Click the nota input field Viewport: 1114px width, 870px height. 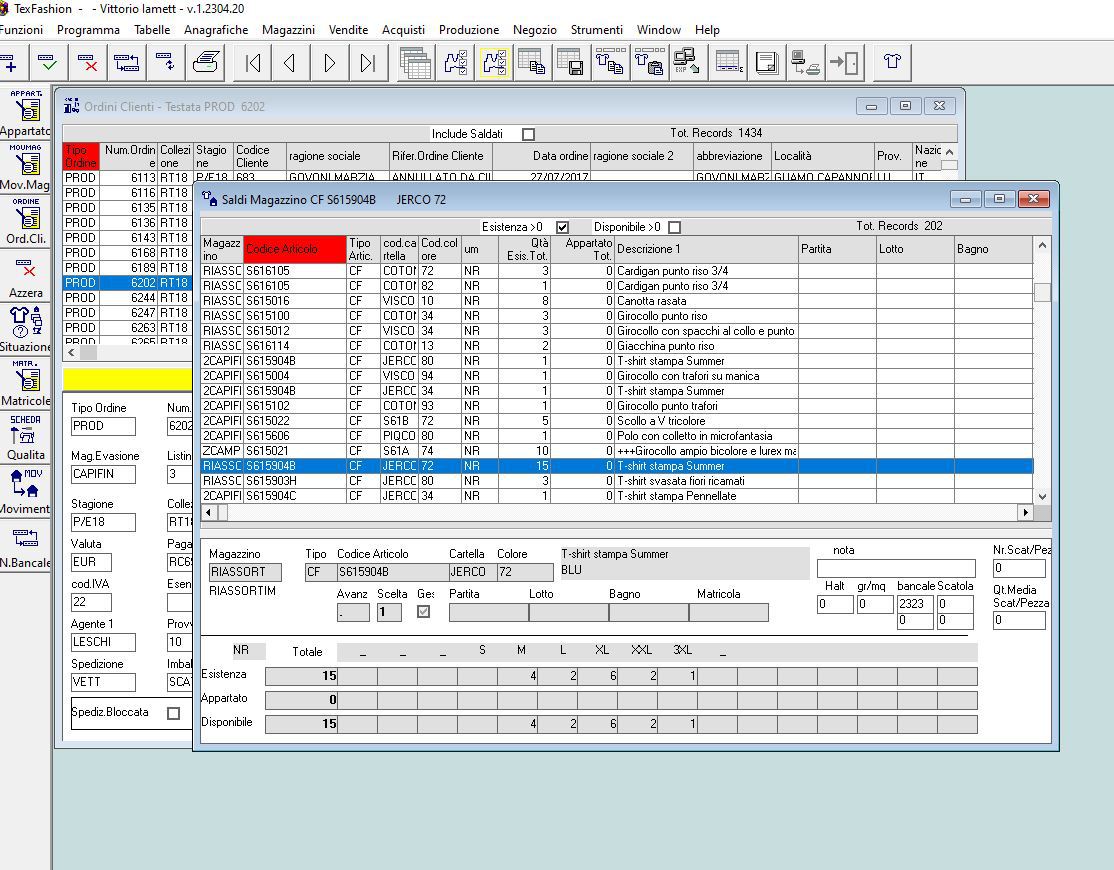click(x=895, y=569)
